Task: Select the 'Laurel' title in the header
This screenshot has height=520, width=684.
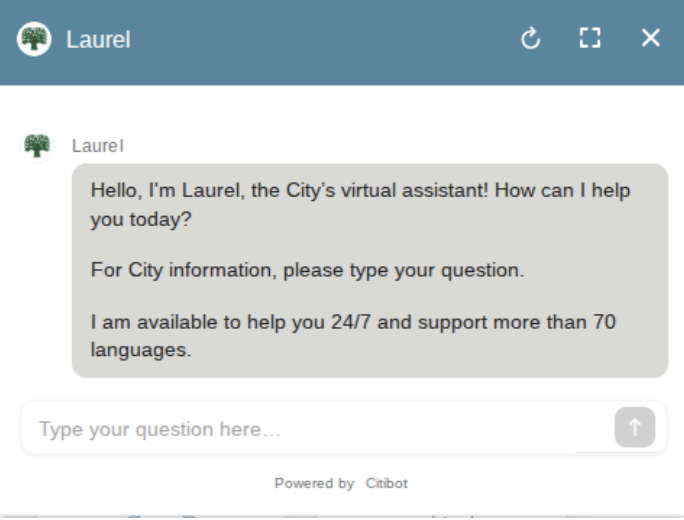Action: coord(98,39)
